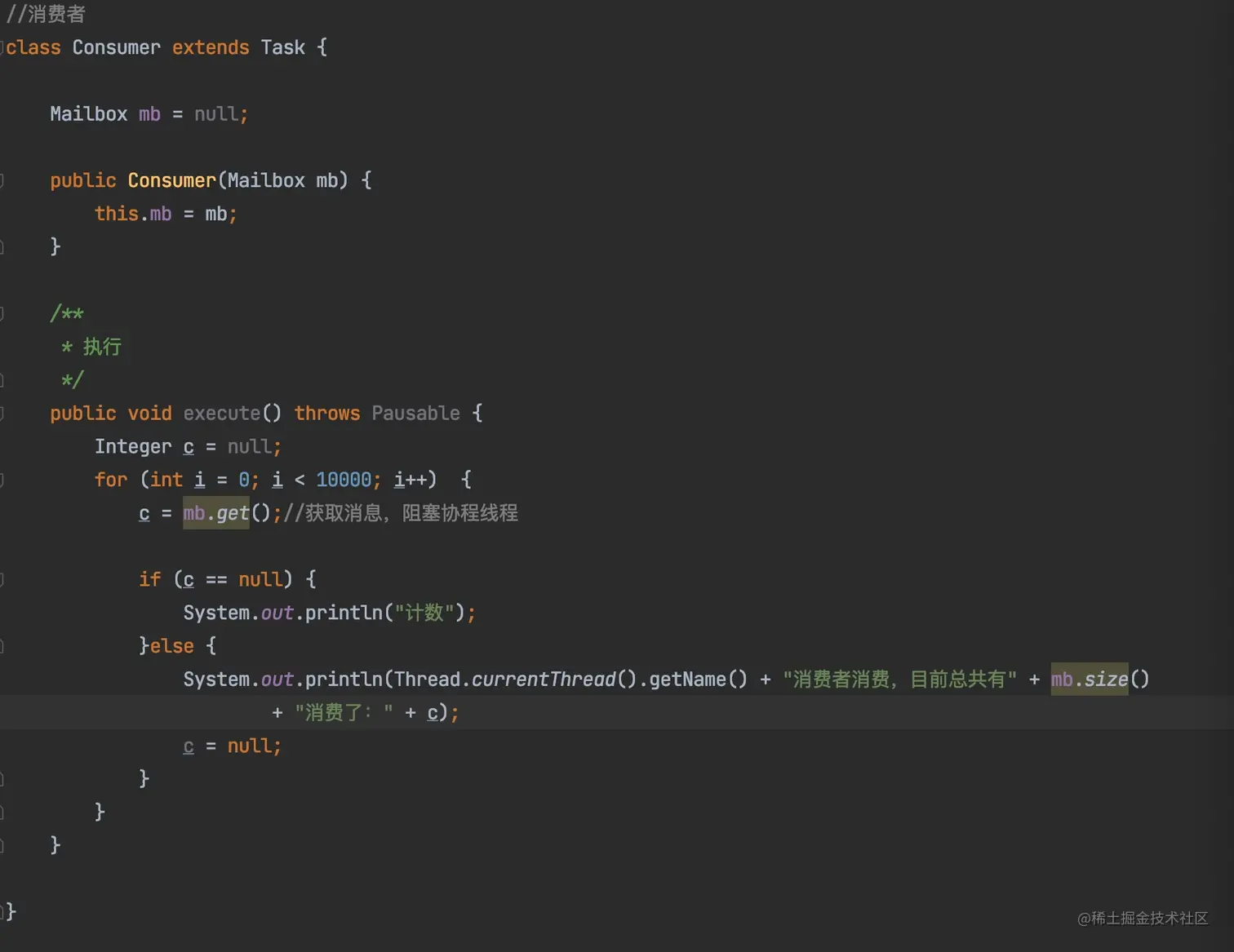Click the "for" keyword

coord(111,480)
